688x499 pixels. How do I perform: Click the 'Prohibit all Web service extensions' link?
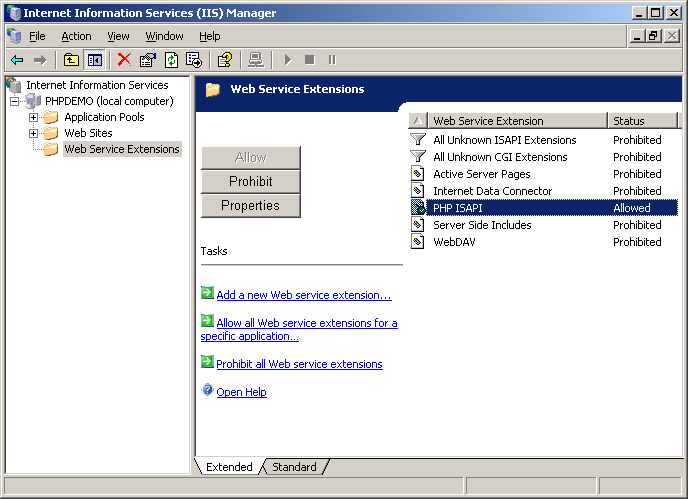pos(299,364)
